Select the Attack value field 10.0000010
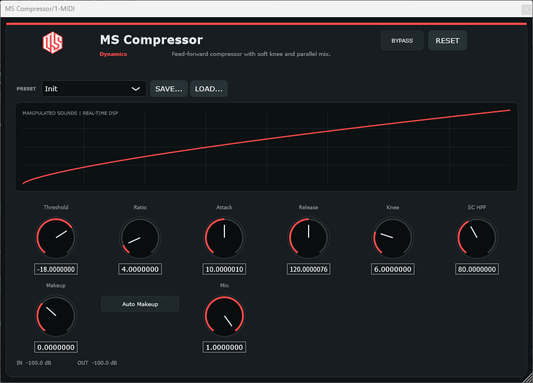 pyautogui.click(x=224, y=269)
